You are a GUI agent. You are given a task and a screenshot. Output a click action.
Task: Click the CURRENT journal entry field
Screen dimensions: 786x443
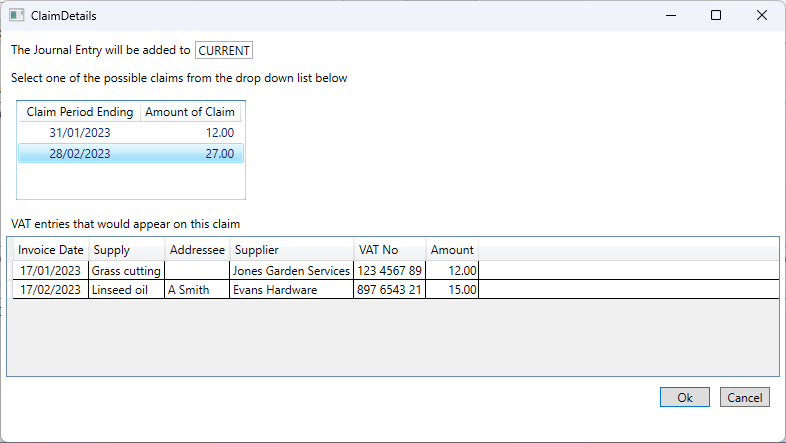(224, 51)
